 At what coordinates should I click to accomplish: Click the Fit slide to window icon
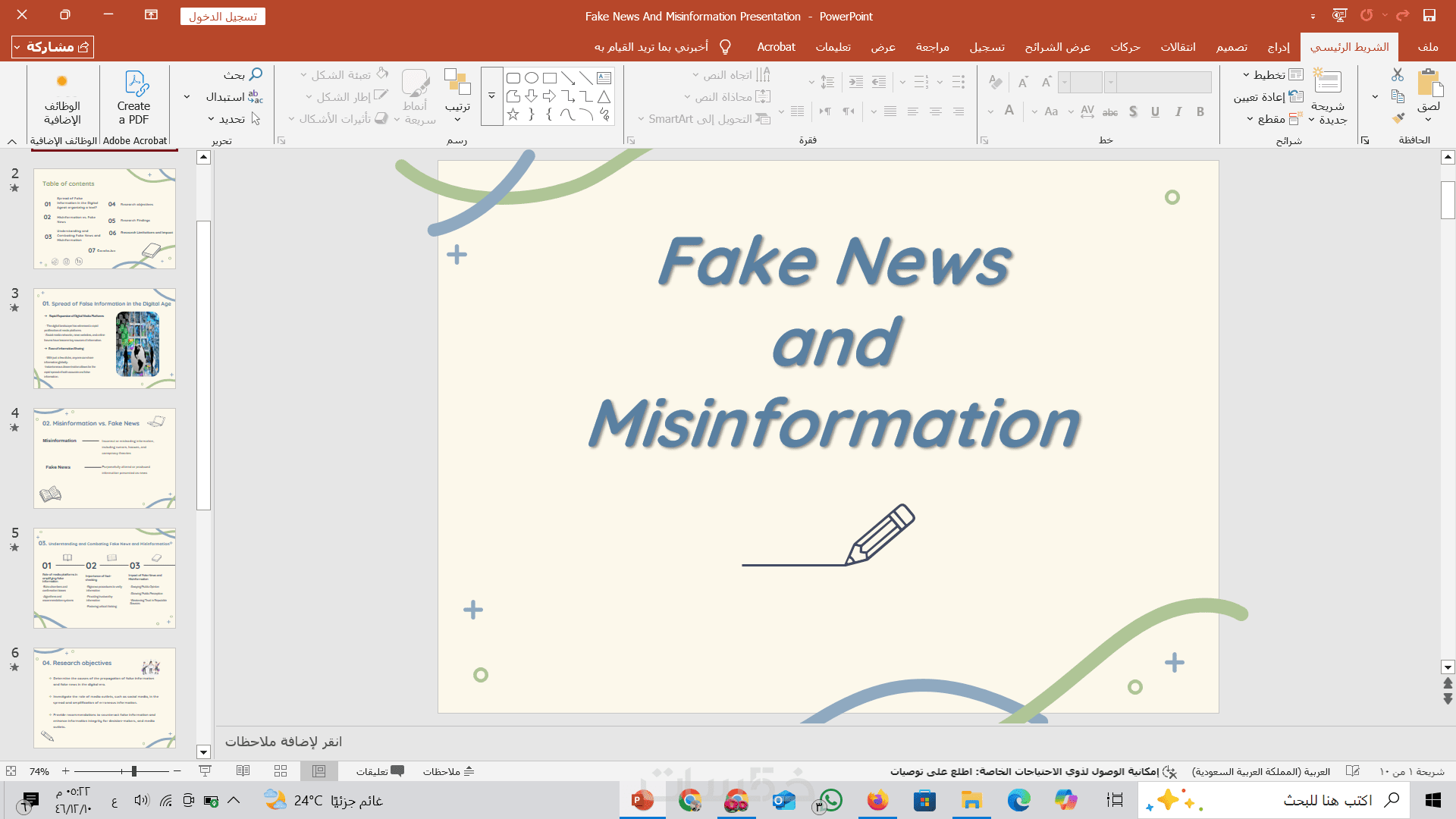click(x=11, y=771)
